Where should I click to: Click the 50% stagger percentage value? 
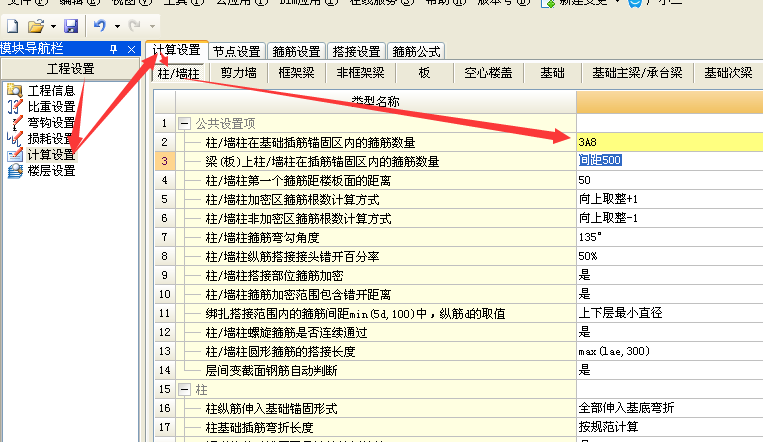[x=588, y=256]
